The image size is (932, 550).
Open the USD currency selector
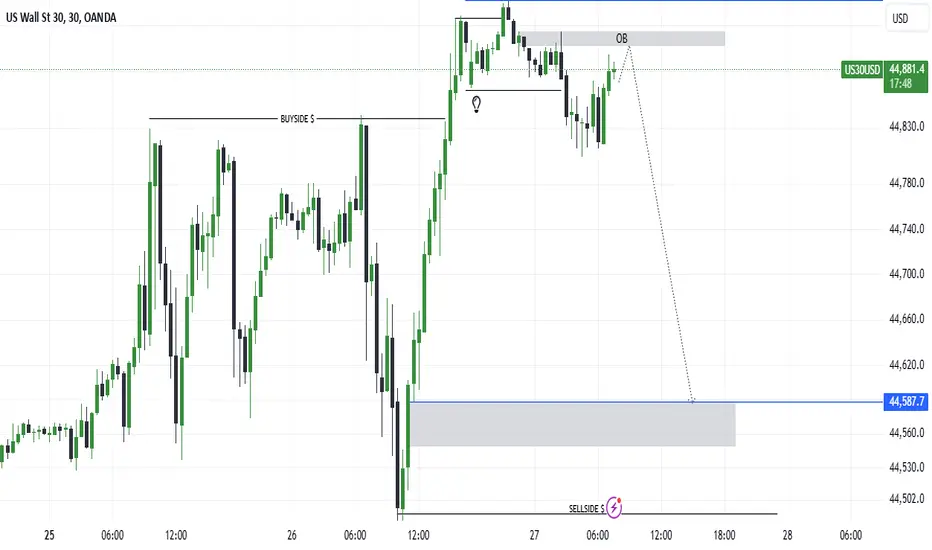pos(899,19)
